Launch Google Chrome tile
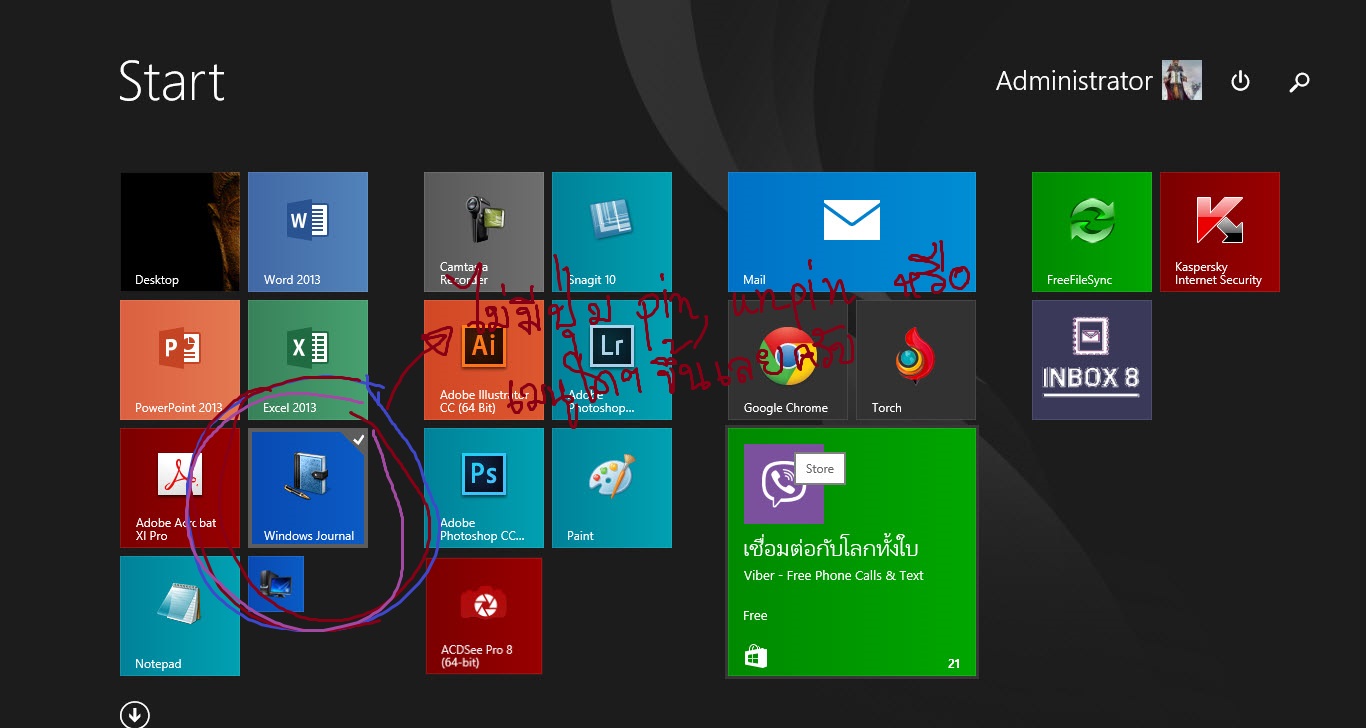 [788, 360]
